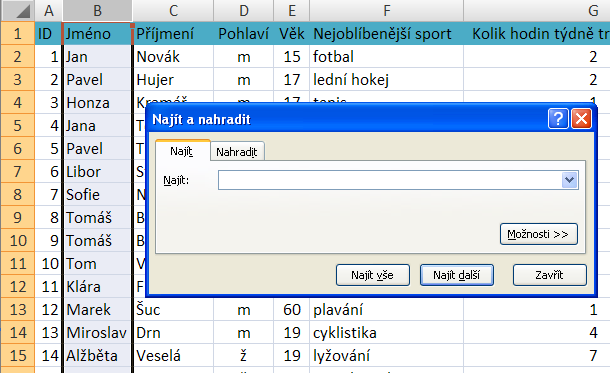Switch to the Nahradit tab
Viewport: 610px width, 373px height.
237,151
